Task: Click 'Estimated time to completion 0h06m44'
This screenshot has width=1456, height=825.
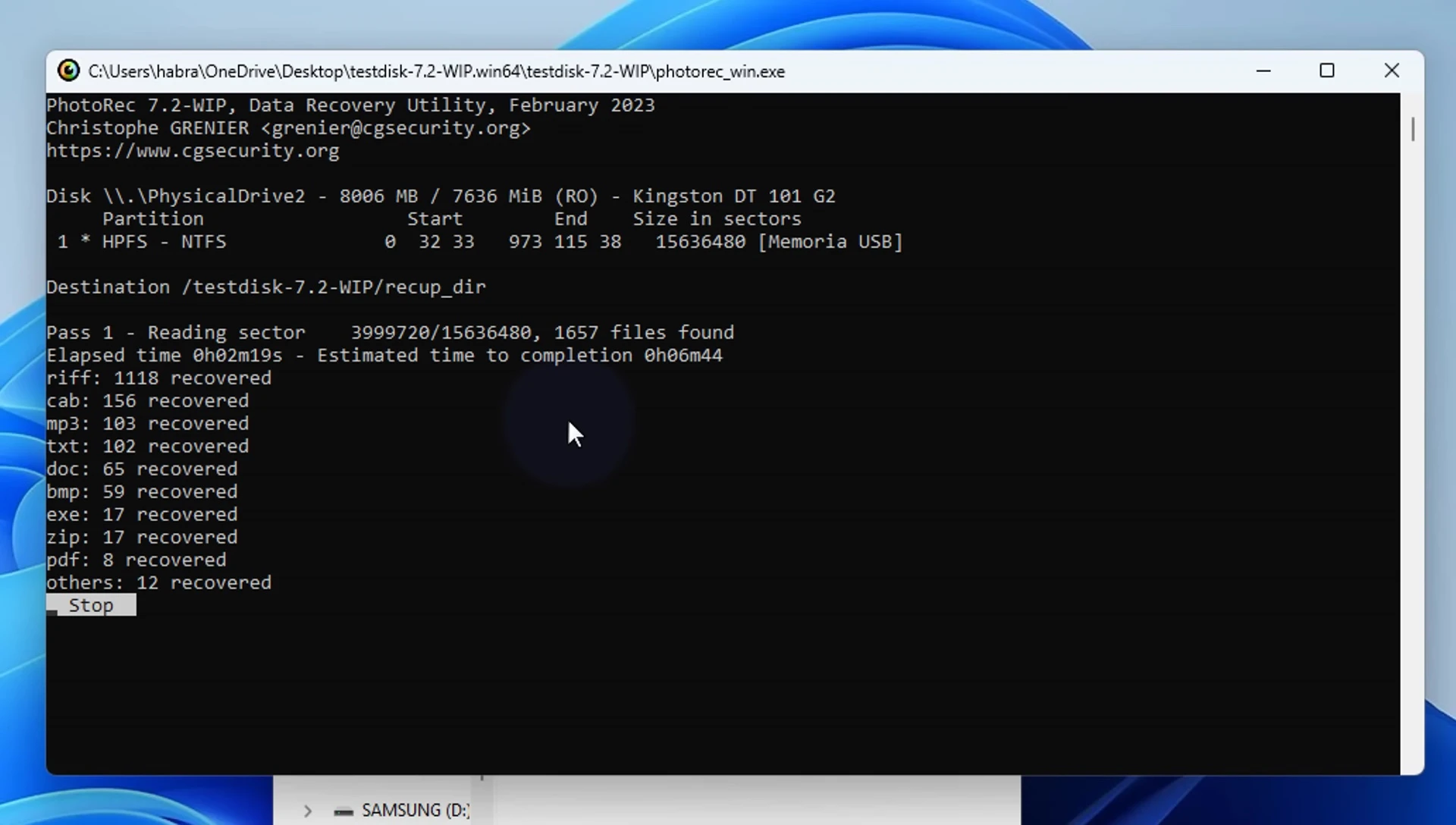Action: [519, 356]
